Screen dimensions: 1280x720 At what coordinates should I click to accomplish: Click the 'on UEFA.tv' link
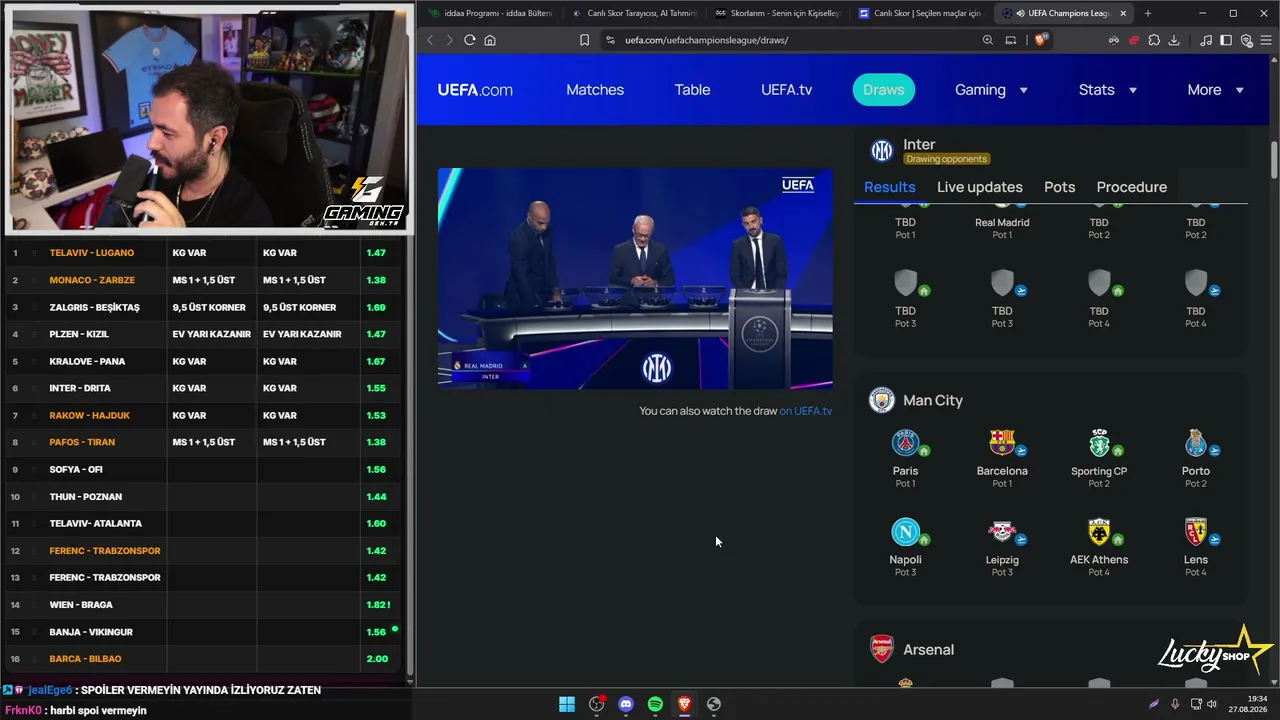click(x=806, y=411)
